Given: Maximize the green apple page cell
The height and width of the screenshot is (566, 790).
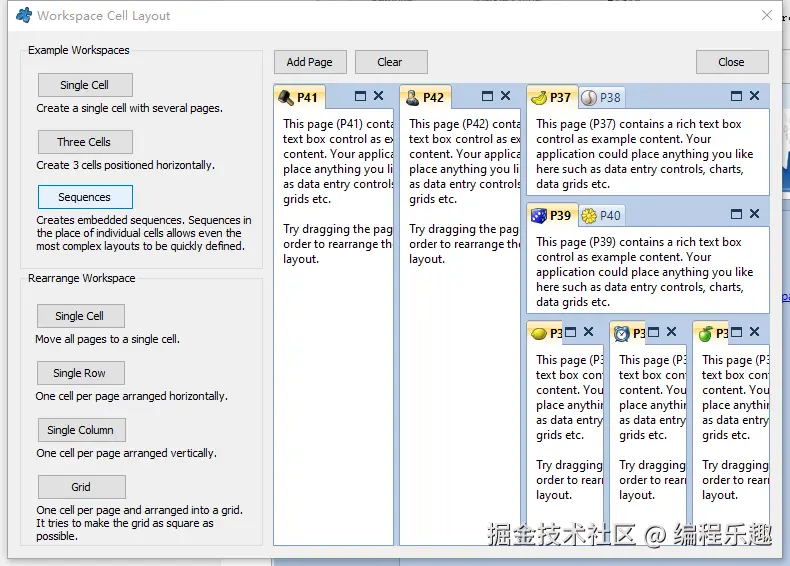Looking at the screenshot, I should click(x=737, y=332).
